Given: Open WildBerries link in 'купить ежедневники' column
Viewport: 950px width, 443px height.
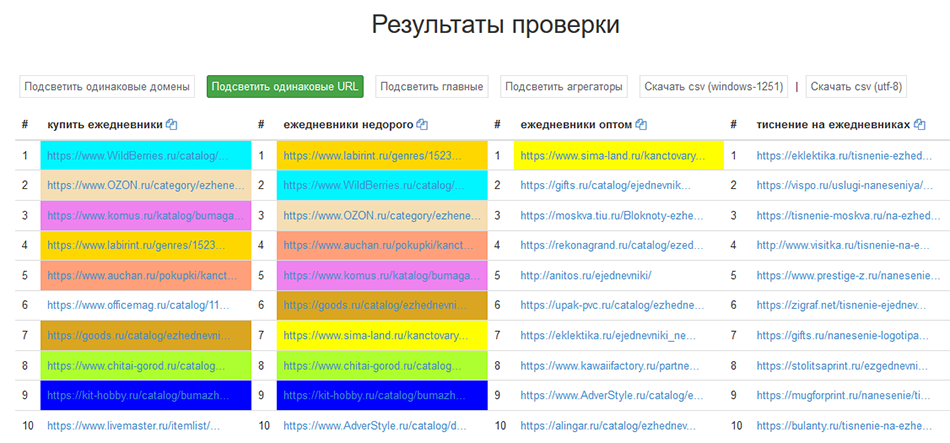Looking at the screenshot, I should coord(138,156).
